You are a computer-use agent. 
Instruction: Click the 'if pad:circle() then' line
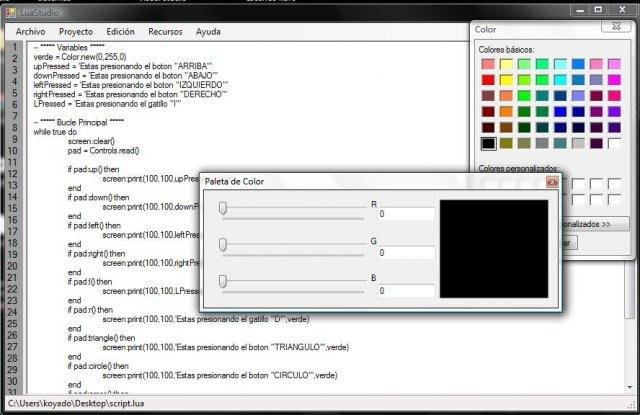click(98, 366)
